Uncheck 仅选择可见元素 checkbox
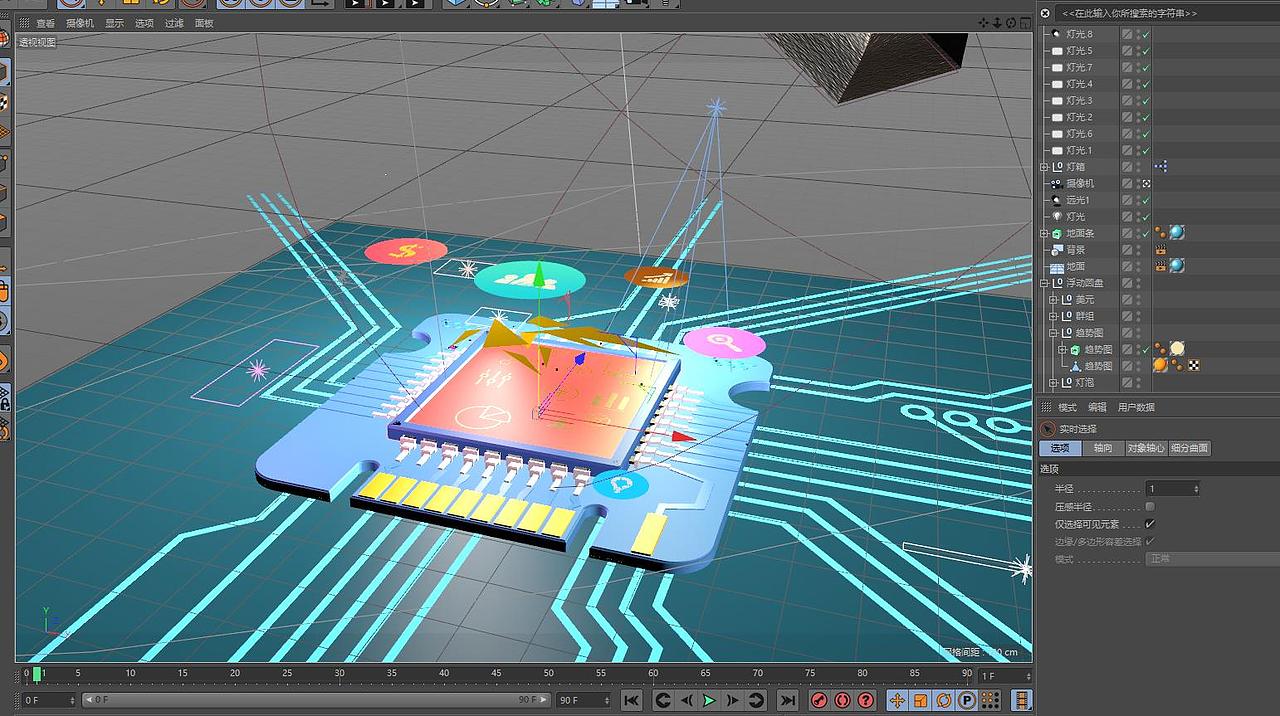1280x716 pixels. [x=1150, y=524]
